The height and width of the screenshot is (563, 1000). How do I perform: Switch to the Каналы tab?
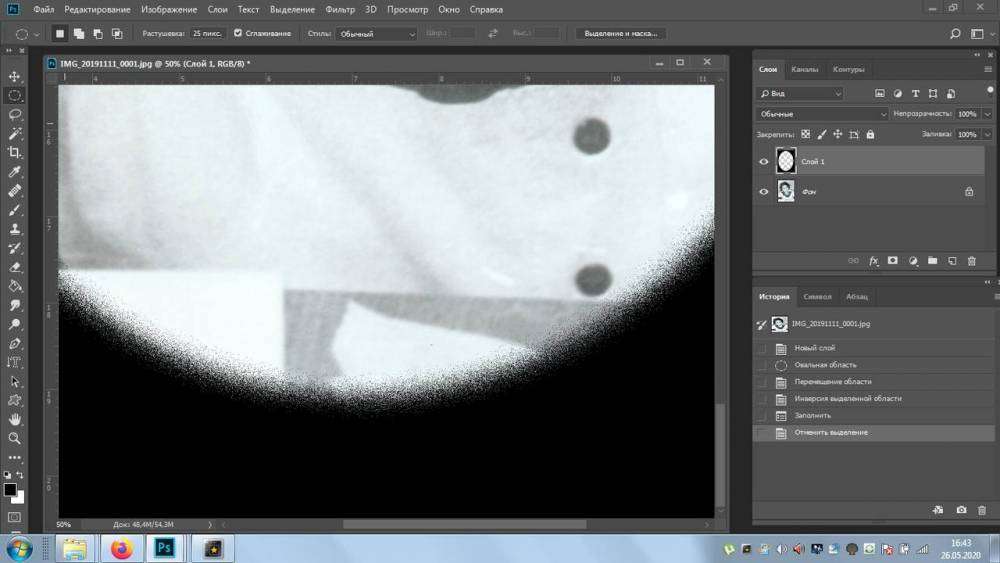click(804, 70)
